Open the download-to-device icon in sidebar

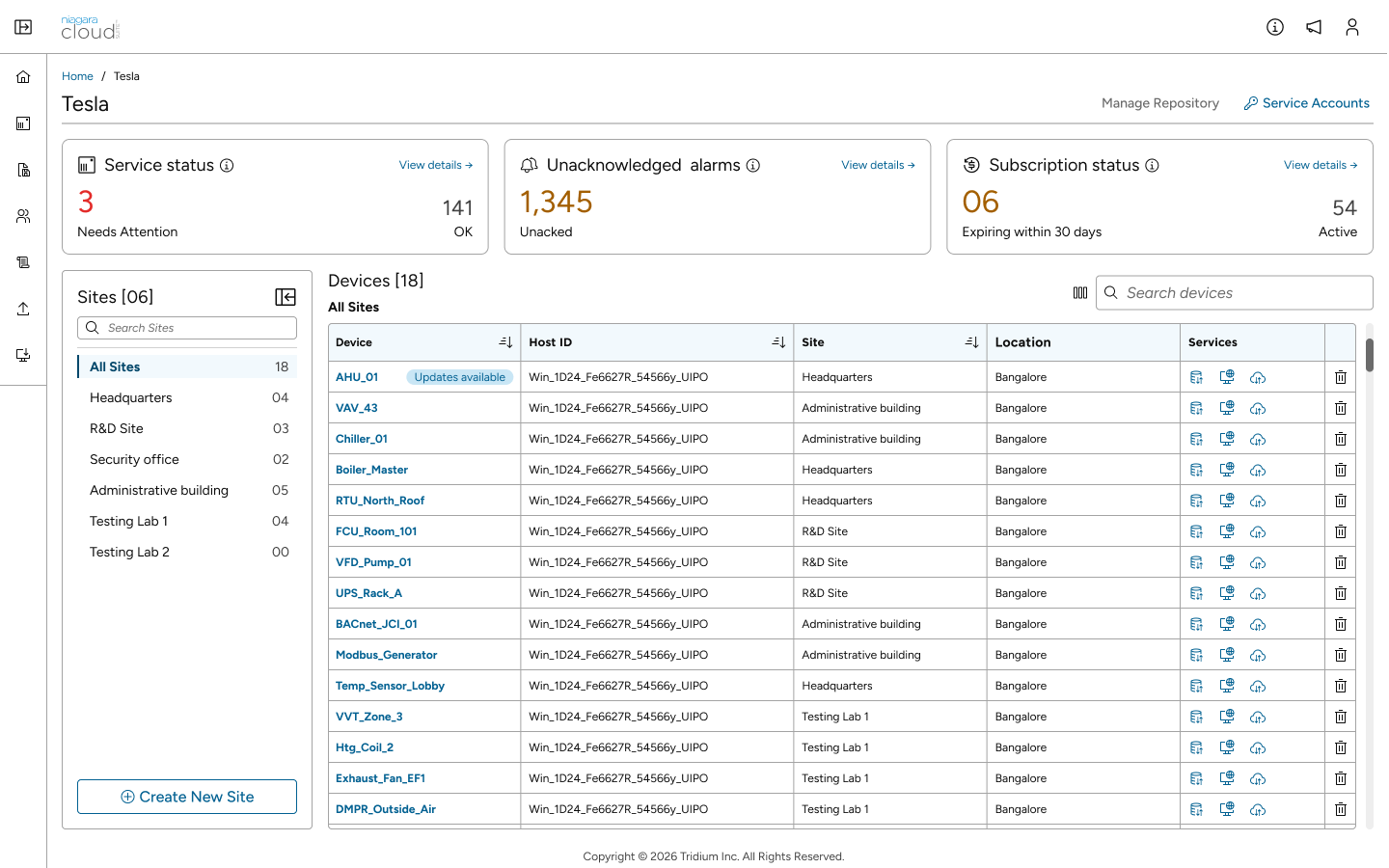pyautogui.click(x=23, y=355)
